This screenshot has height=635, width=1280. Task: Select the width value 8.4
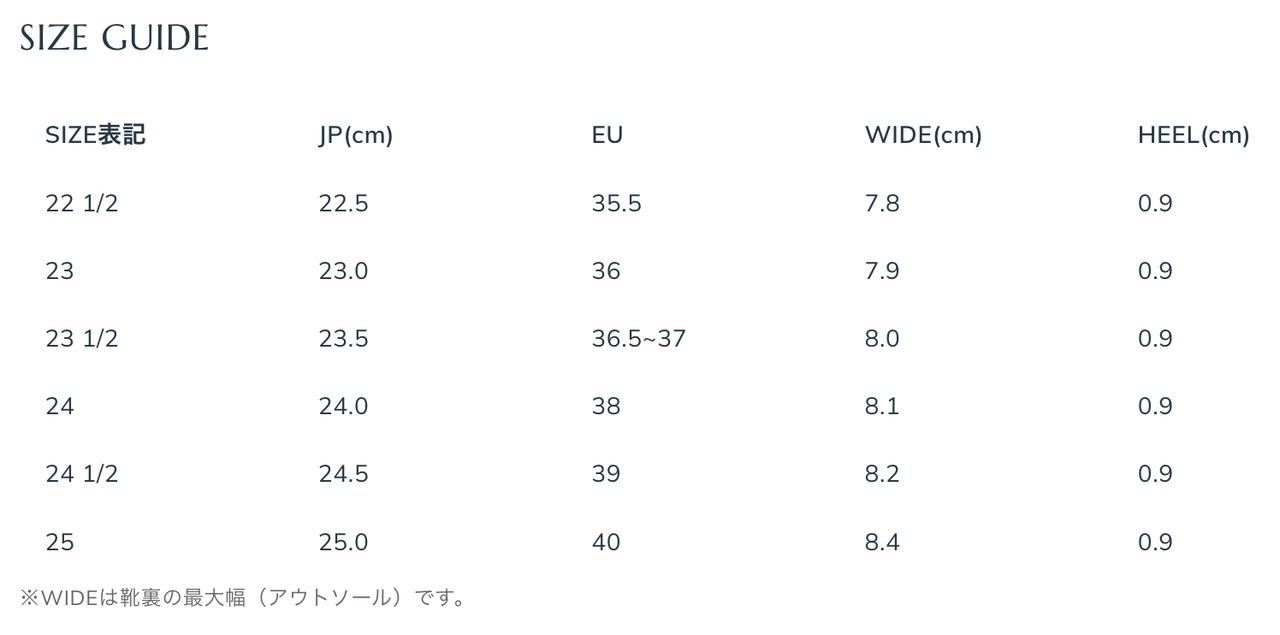pos(882,542)
